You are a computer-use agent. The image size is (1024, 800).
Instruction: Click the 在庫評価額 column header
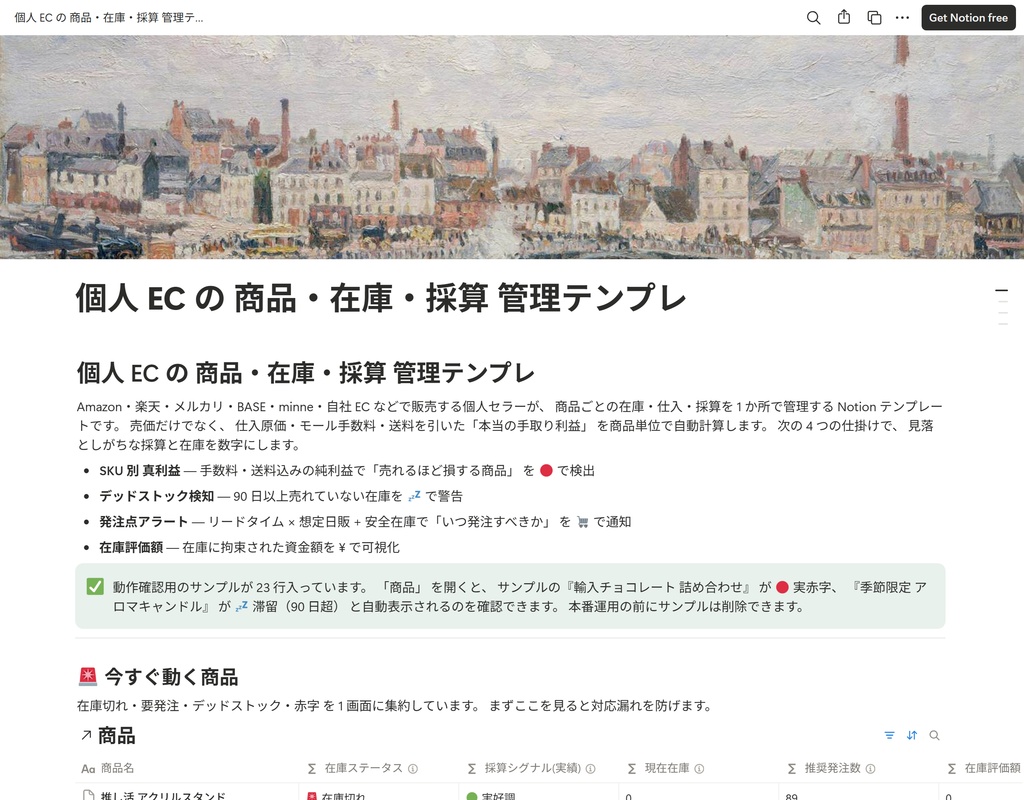tap(982, 769)
